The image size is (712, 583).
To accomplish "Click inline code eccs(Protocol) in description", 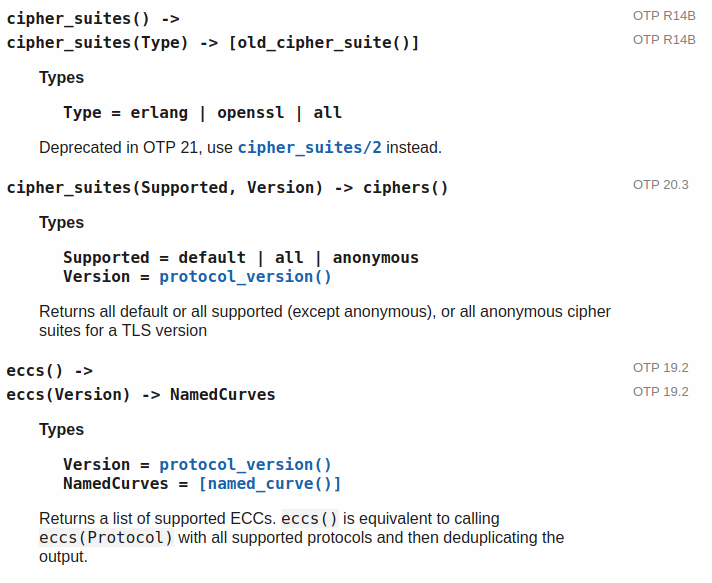I will pos(106,538).
